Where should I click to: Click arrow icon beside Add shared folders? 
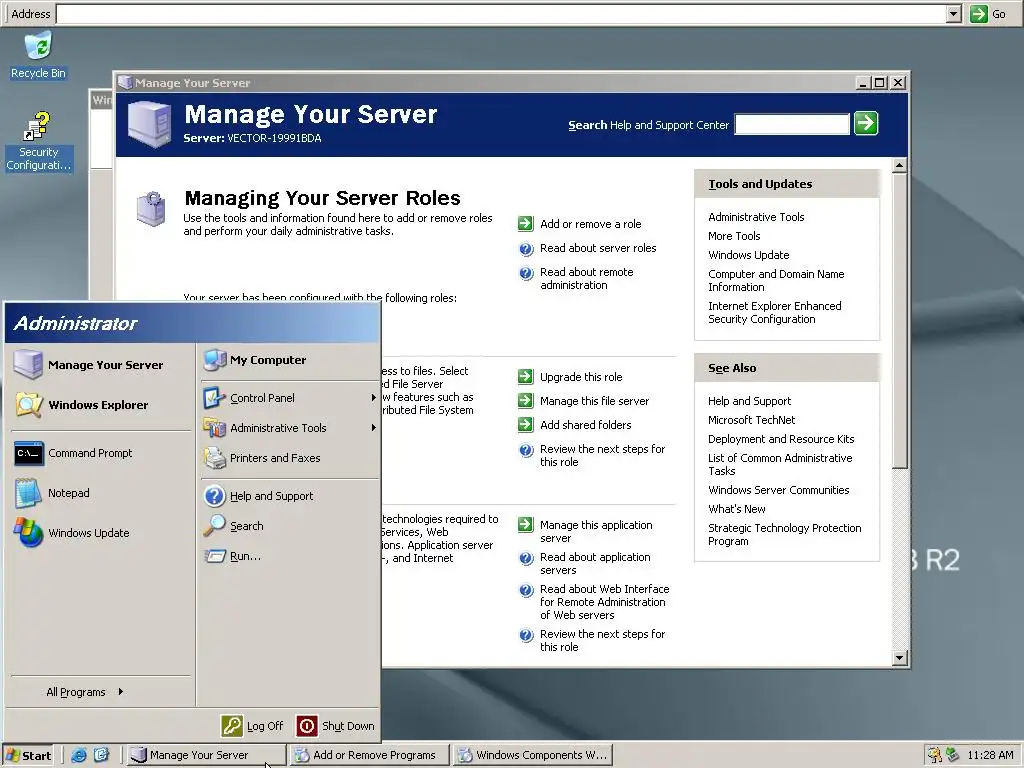pos(526,425)
